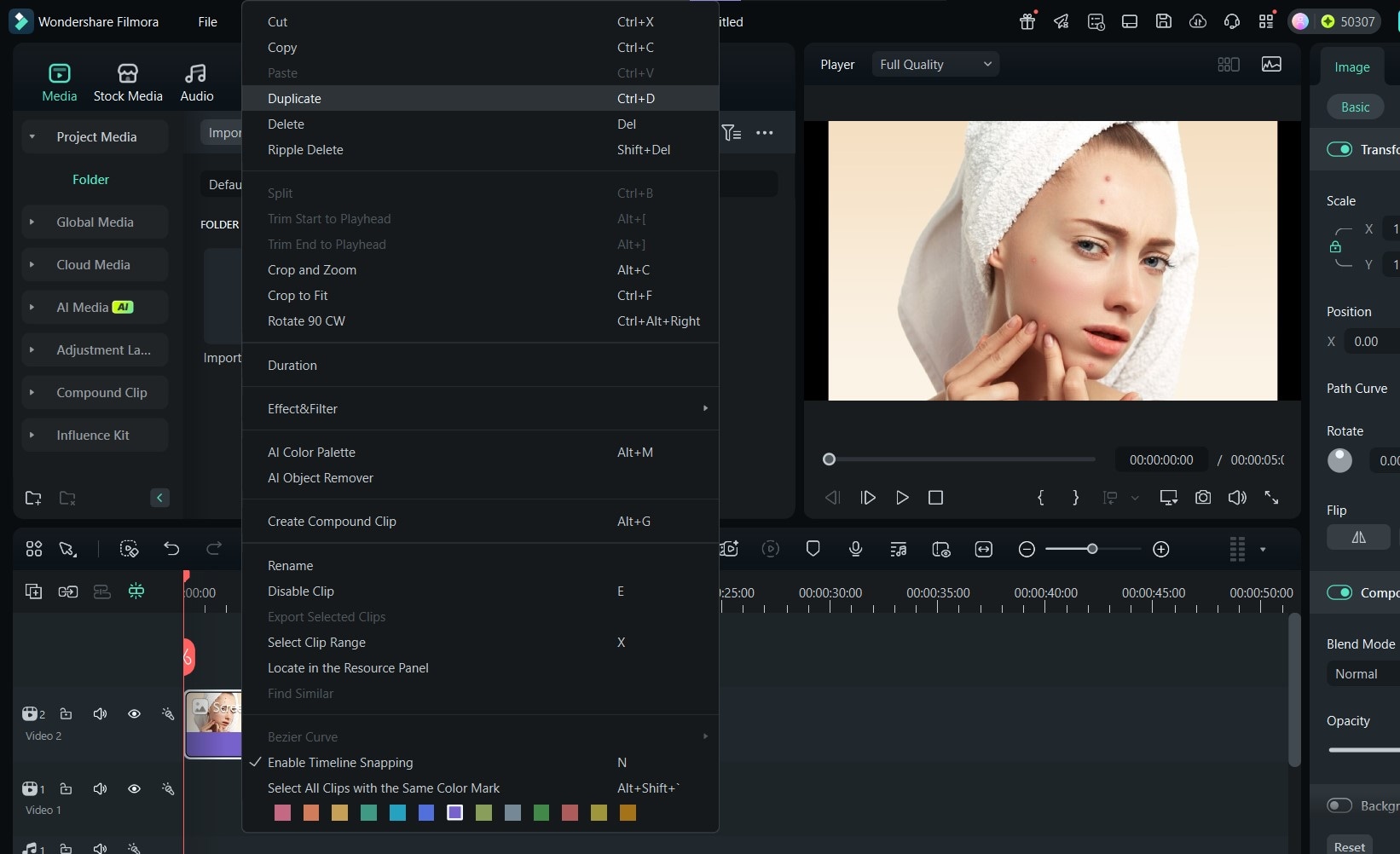This screenshot has width=1400, height=854.
Task: Toggle the Compositing switch
Action: point(1339,592)
